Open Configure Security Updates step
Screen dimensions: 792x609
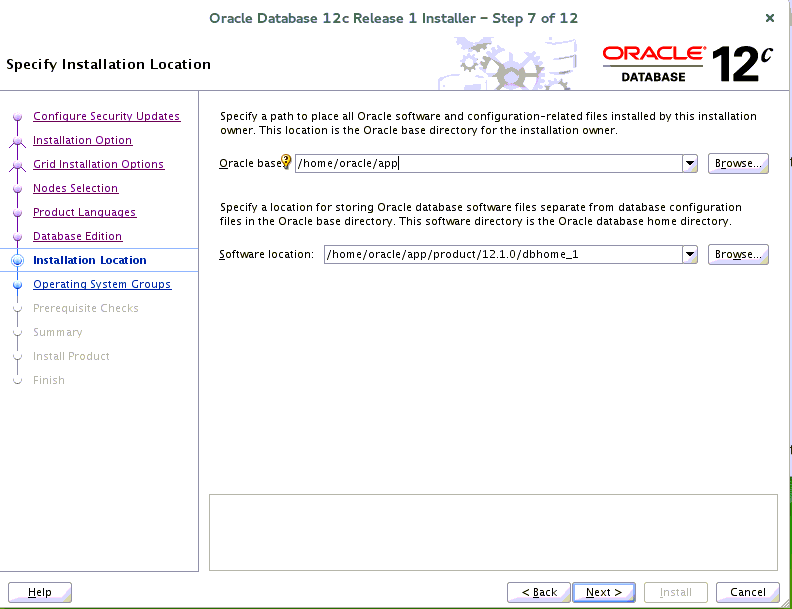(106, 116)
